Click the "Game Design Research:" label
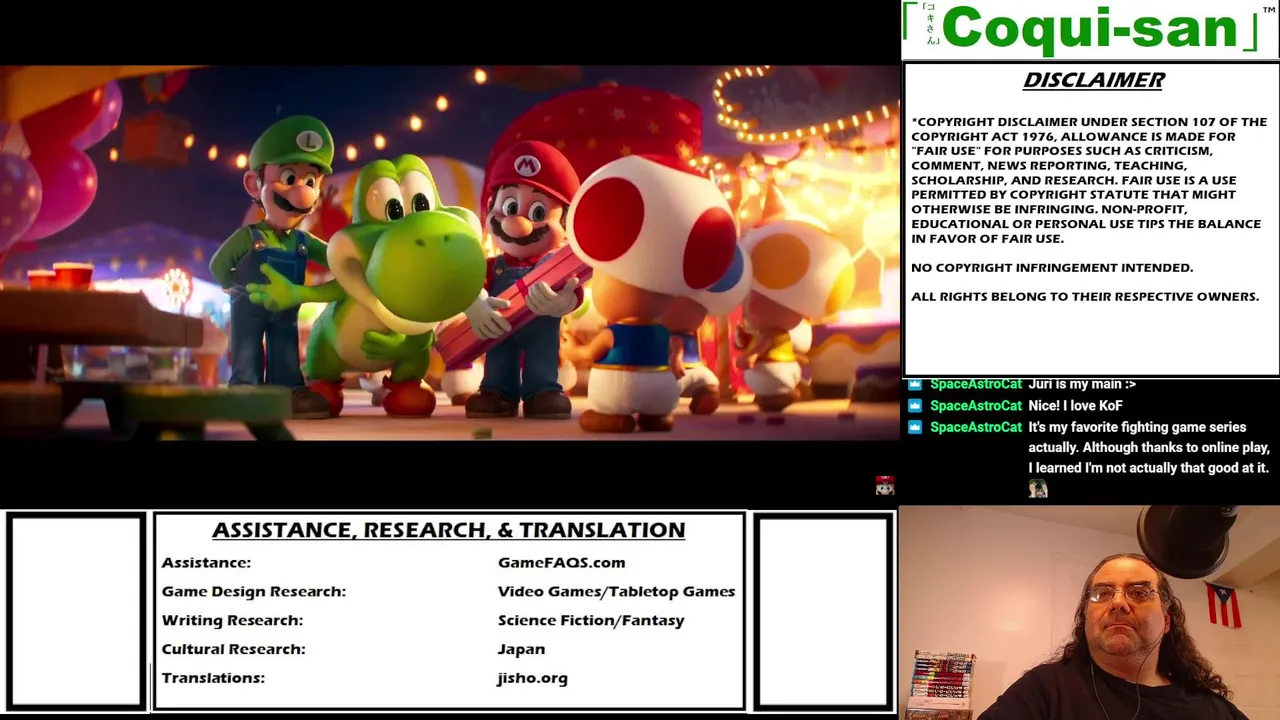The height and width of the screenshot is (720, 1280). pos(254,592)
